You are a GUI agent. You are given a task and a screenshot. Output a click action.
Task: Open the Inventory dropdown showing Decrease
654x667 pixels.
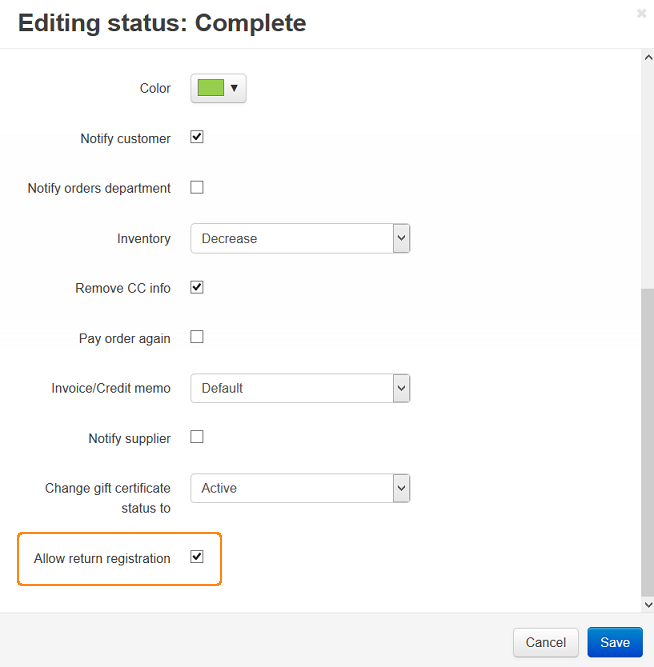tap(300, 238)
